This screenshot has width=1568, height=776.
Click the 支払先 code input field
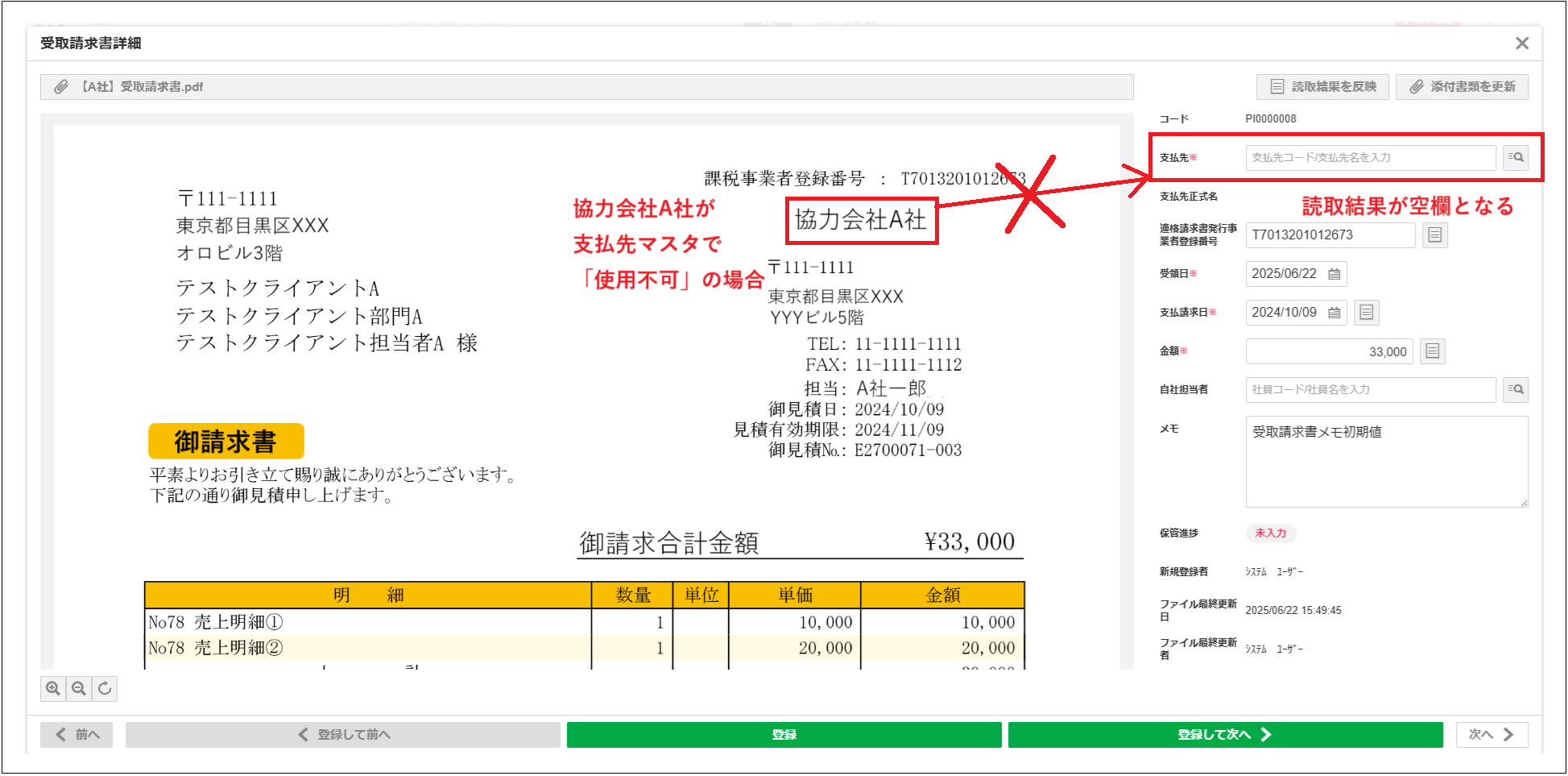tap(1370, 158)
